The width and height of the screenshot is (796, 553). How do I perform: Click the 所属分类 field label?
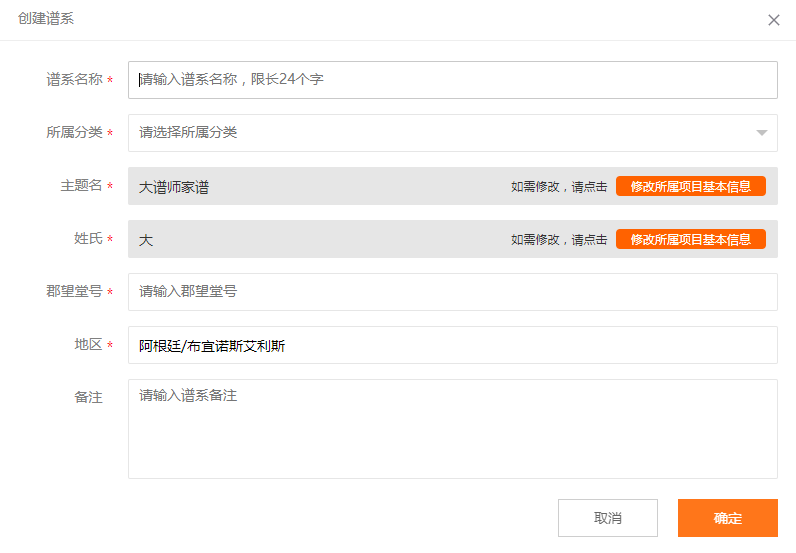[74, 133]
